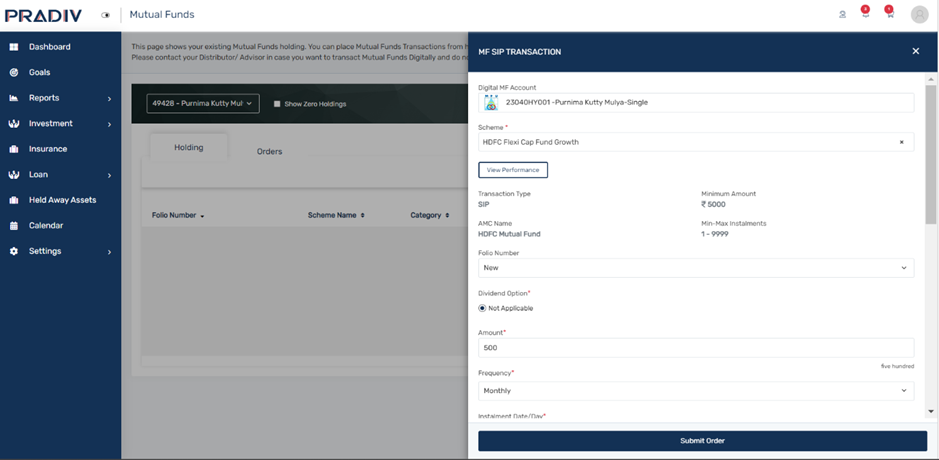Click scrollbar down arrow in SIP panel
The height and width of the screenshot is (460, 939).
[931, 411]
